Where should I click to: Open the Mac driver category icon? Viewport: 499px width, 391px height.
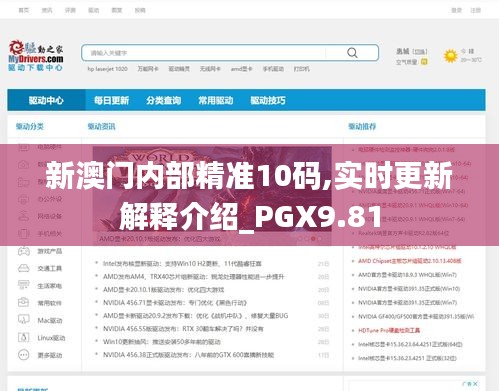[x=23, y=320]
